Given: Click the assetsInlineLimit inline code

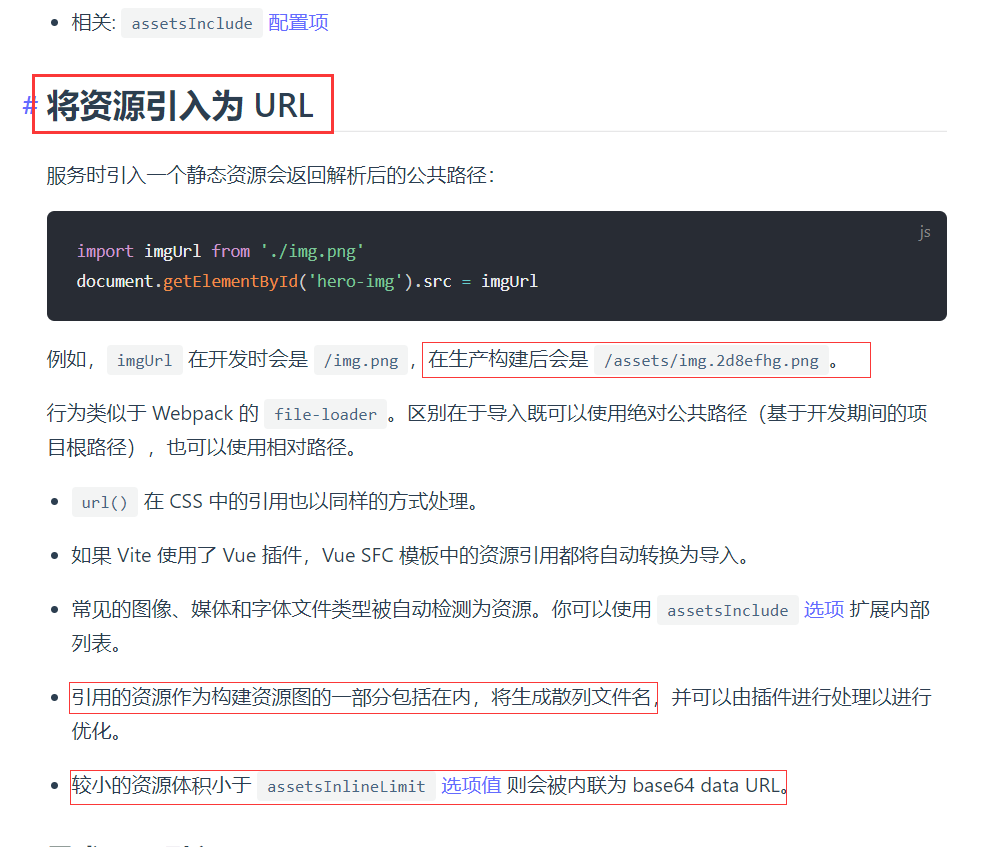Looking at the screenshot, I should pyautogui.click(x=346, y=786).
